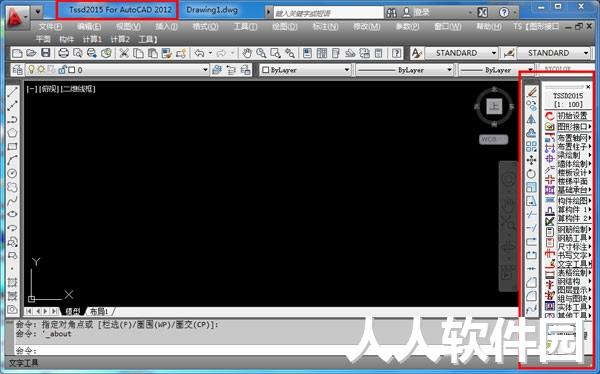Image resolution: width=600 pixels, height=374 pixels.
Task: Expand the layer 0 dropdown list
Action: click(x=205, y=70)
